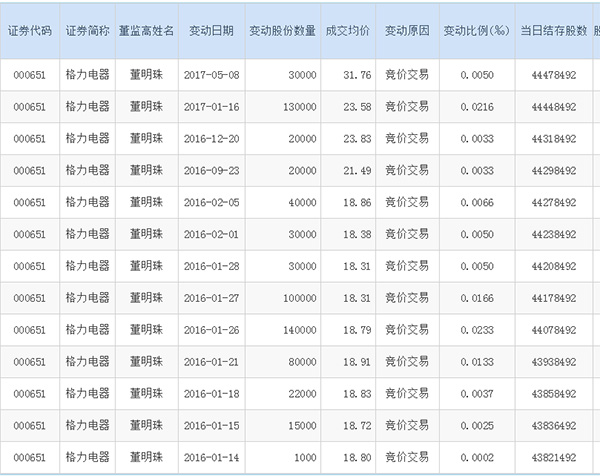Click the date cell 2016-01-14
600x476 pixels.
pos(211,457)
